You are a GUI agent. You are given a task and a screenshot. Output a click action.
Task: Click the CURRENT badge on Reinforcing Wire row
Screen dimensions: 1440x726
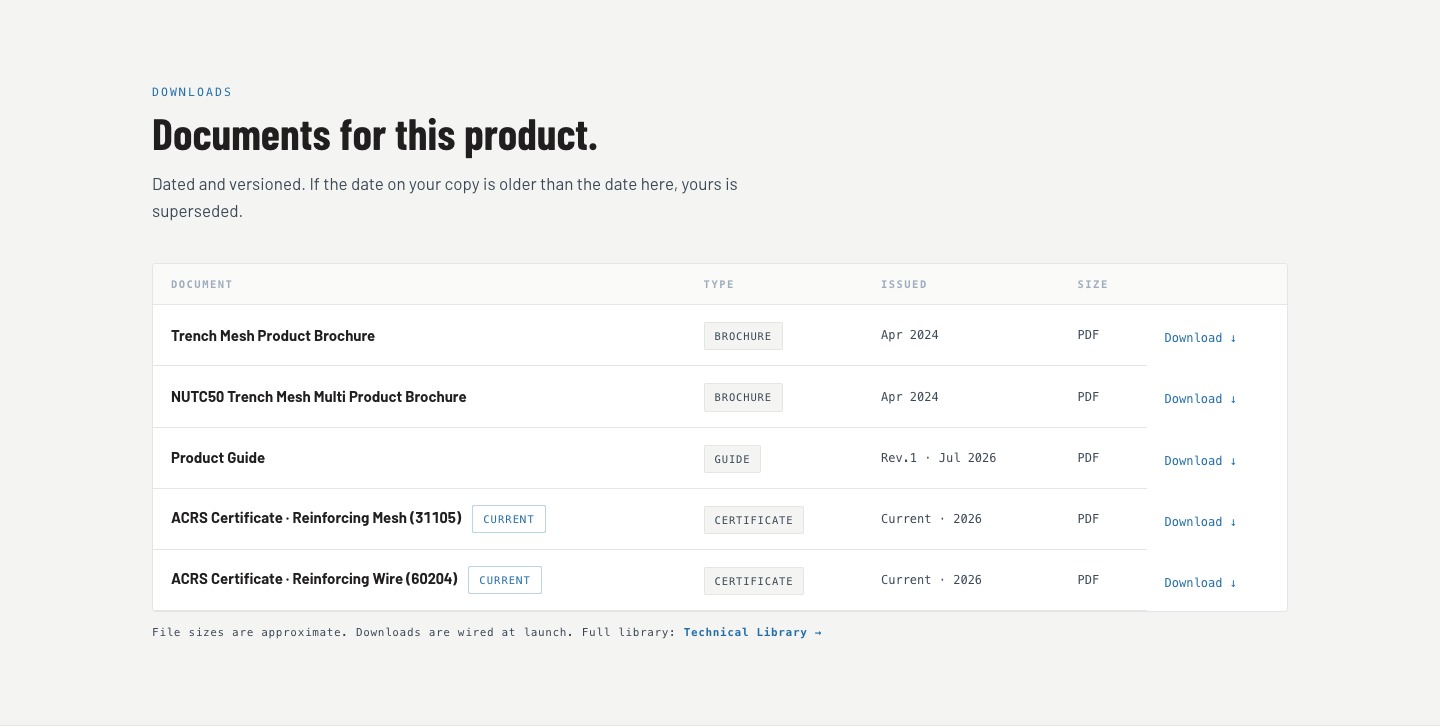505,580
